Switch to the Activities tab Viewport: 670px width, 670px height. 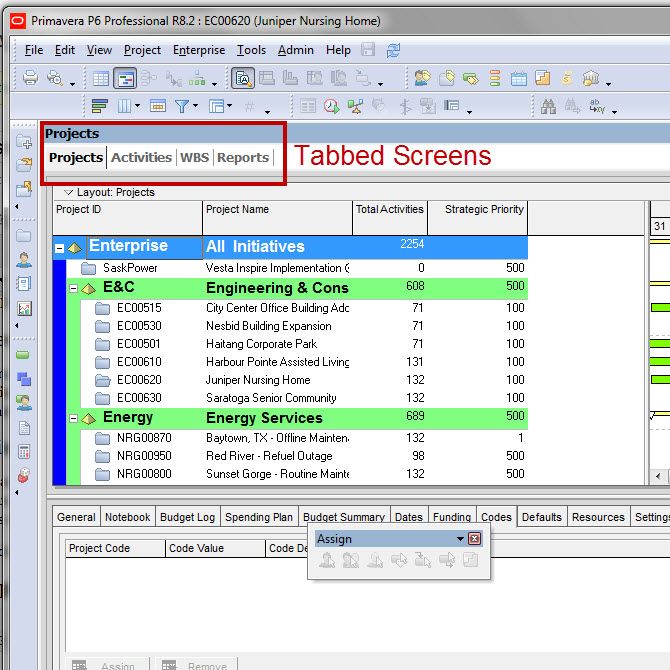click(141, 158)
